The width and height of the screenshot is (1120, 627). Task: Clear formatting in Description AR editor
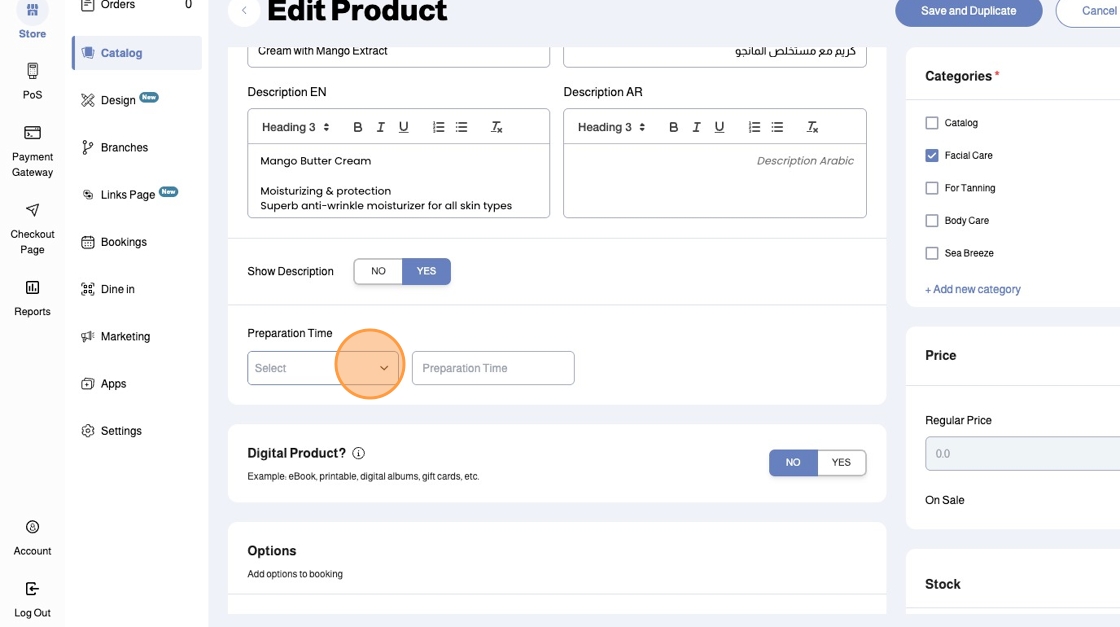click(812, 127)
